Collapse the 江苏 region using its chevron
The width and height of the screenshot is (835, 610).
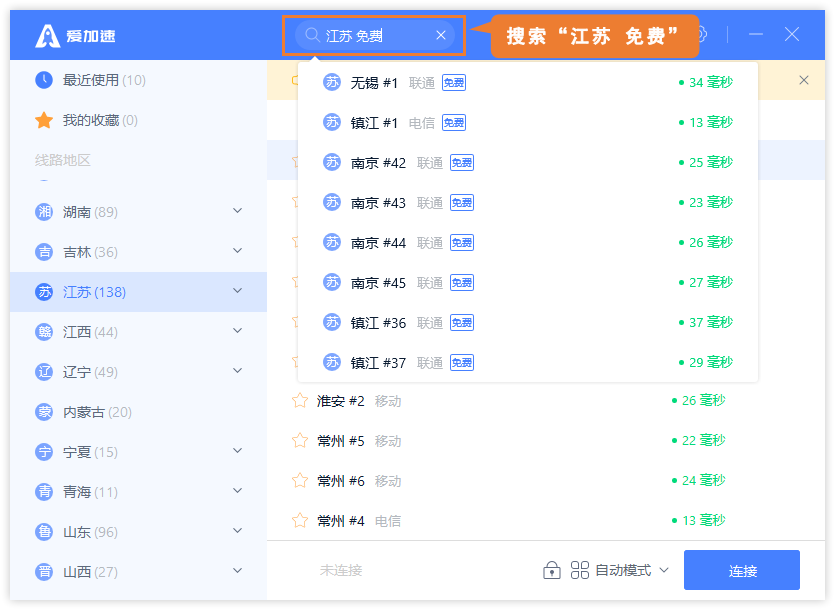(x=237, y=291)
